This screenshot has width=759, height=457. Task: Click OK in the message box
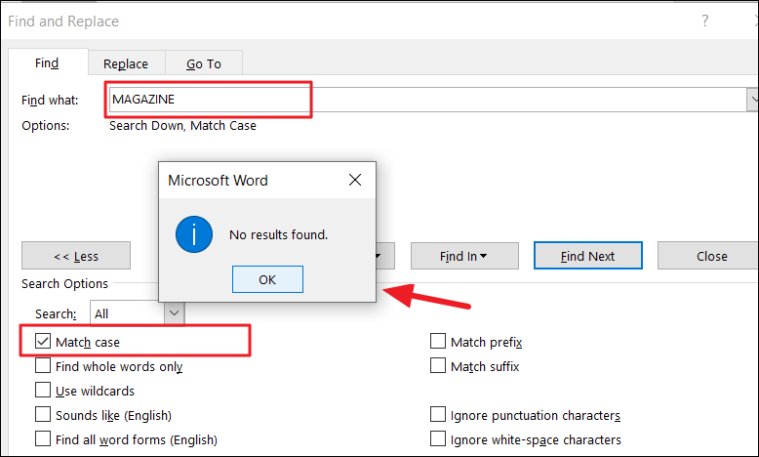267,279
